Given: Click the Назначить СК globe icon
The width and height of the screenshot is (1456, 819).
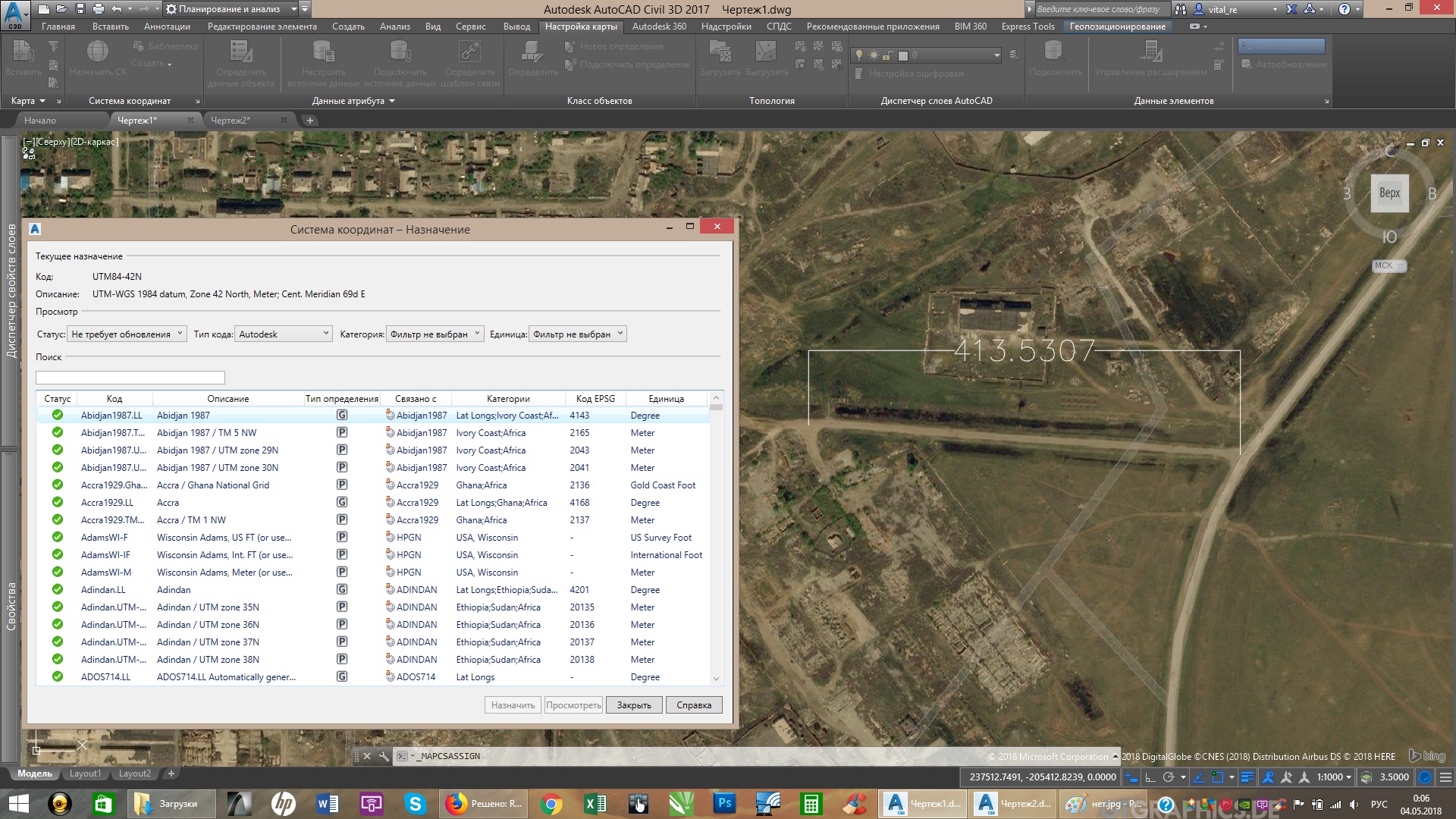Looking at the screenshot, I should pyautogui.click(x=98, y=52).
